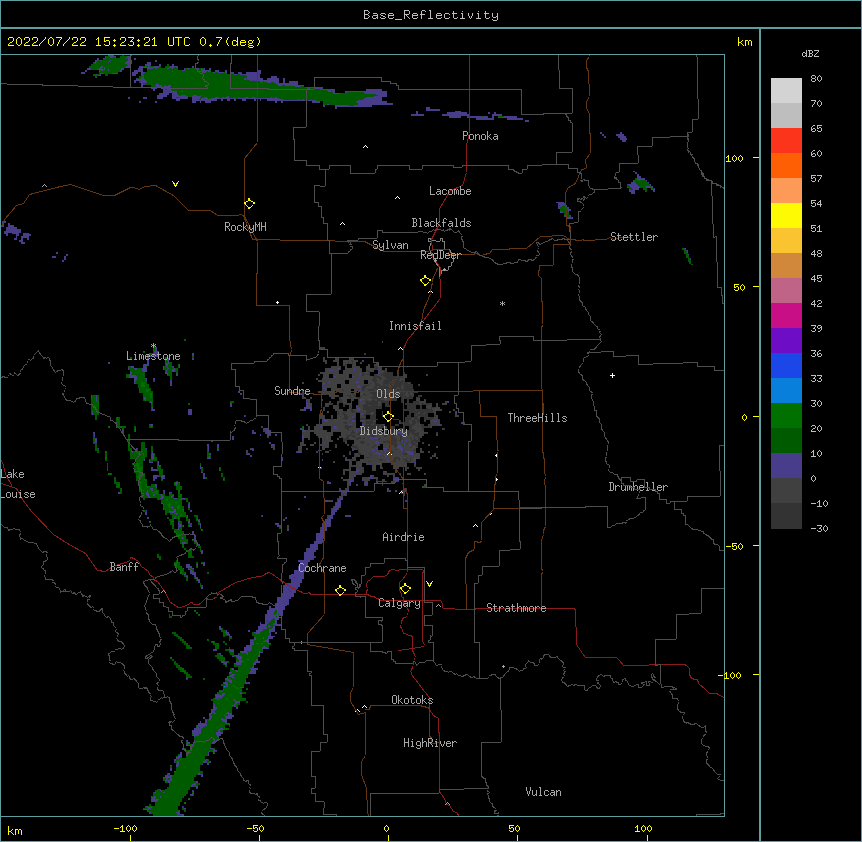Click the RockyMH map label

[x=245, y=227]
